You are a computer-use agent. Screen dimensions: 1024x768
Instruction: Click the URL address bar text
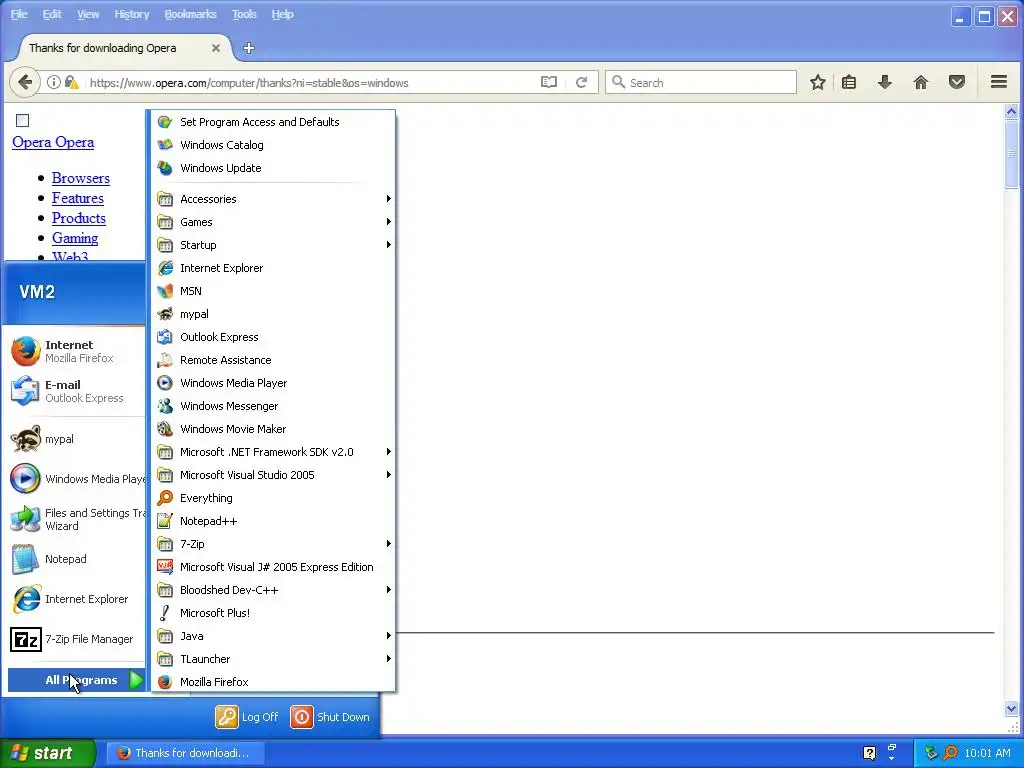click(x=249, y=83)
